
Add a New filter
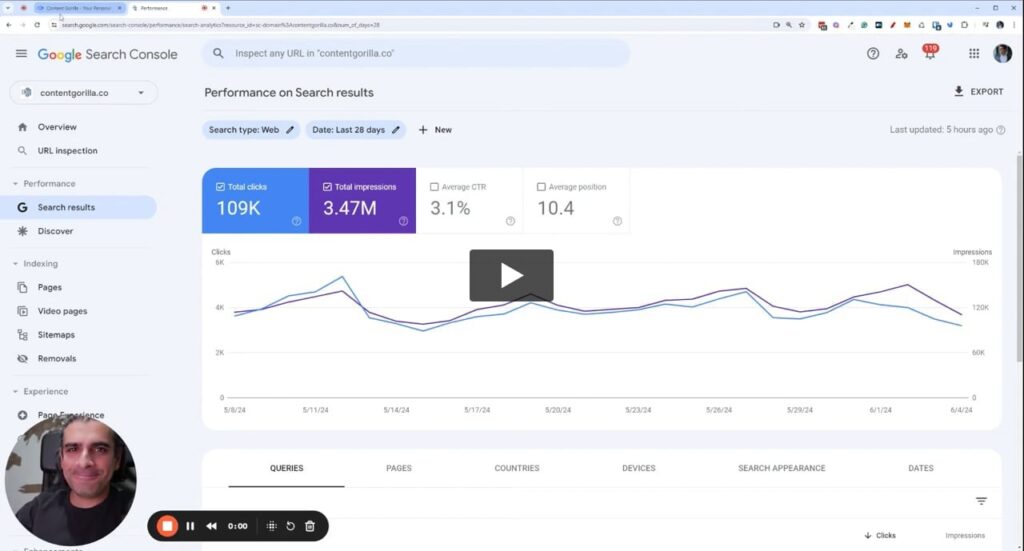tap(435, 130)
